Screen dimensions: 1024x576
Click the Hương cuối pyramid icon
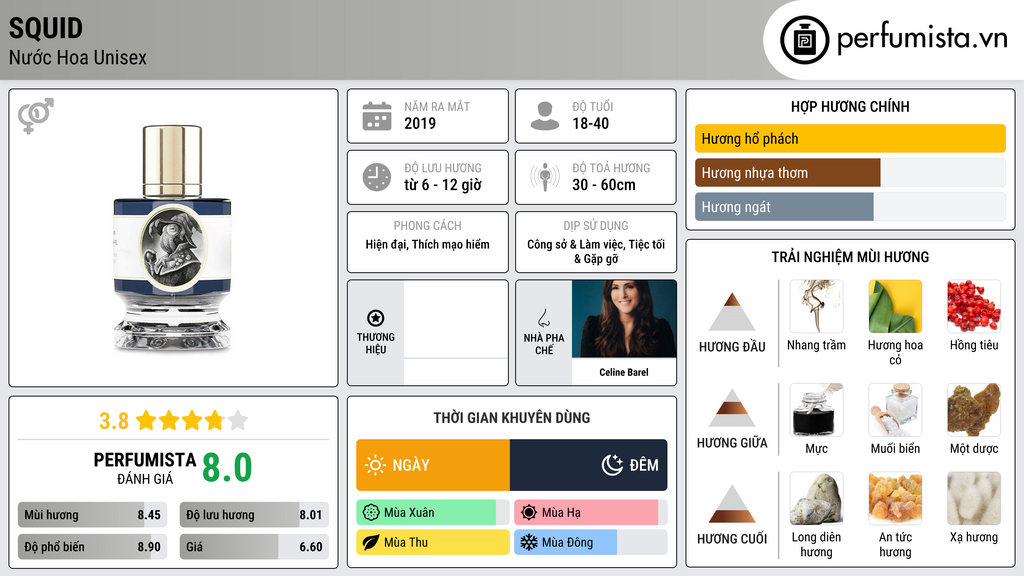point(732,504)
